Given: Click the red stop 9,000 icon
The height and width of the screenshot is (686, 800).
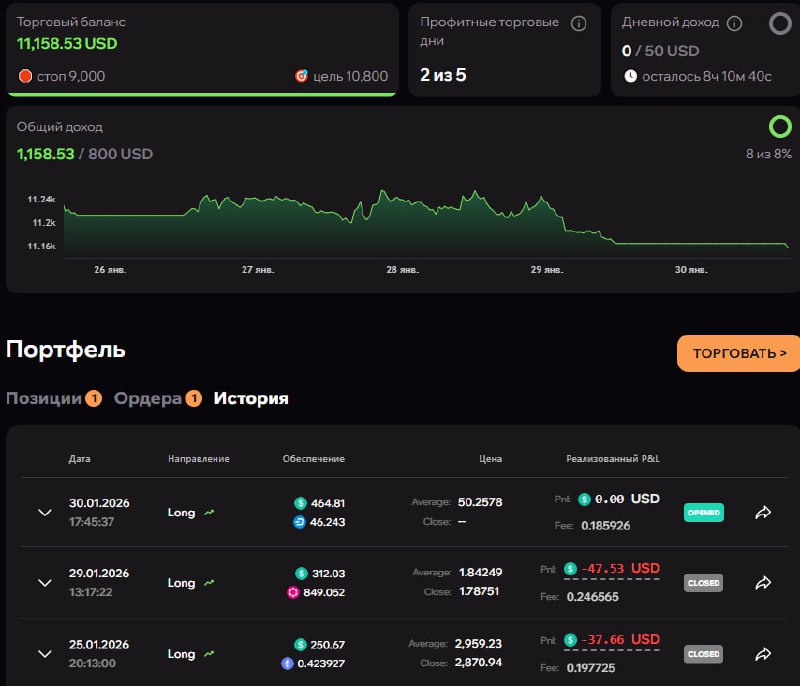Looking at the screenshot, I should coord(25,76).
